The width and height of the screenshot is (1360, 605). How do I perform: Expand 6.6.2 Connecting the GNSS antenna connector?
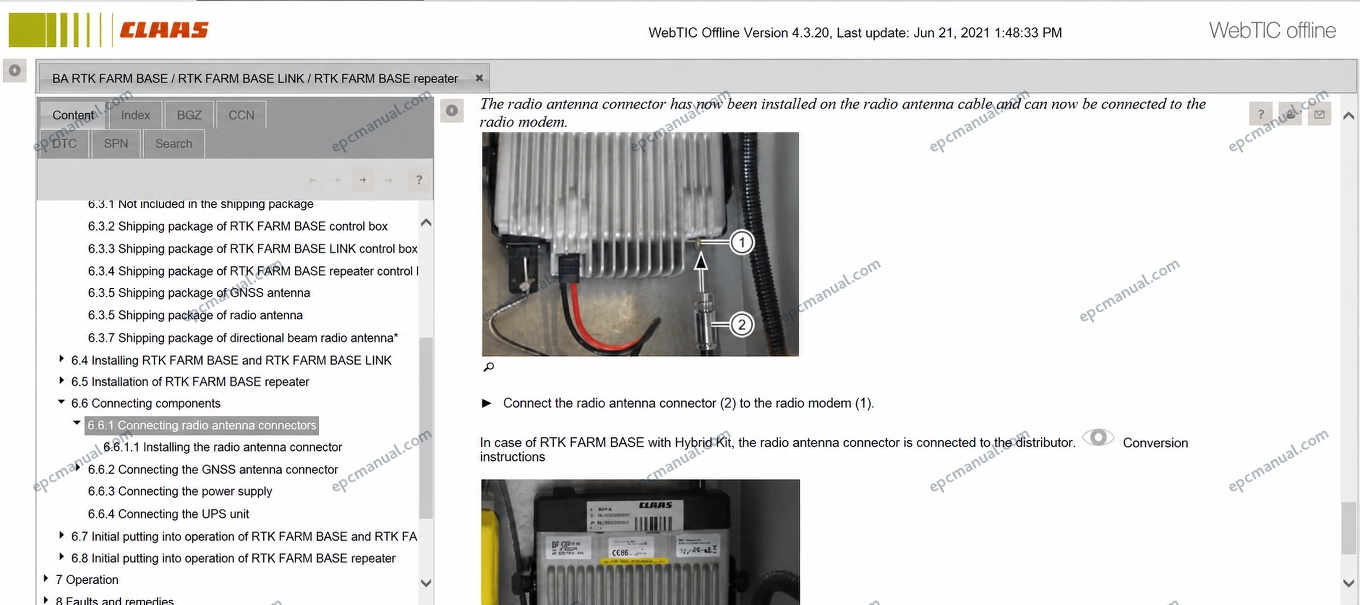click(79, 467)
